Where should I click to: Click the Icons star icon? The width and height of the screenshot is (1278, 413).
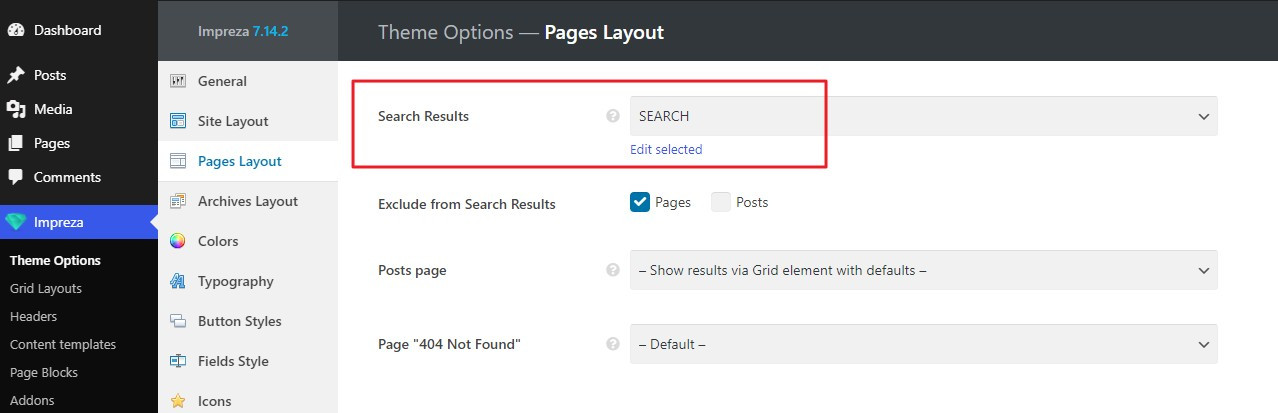click(178, 401)
